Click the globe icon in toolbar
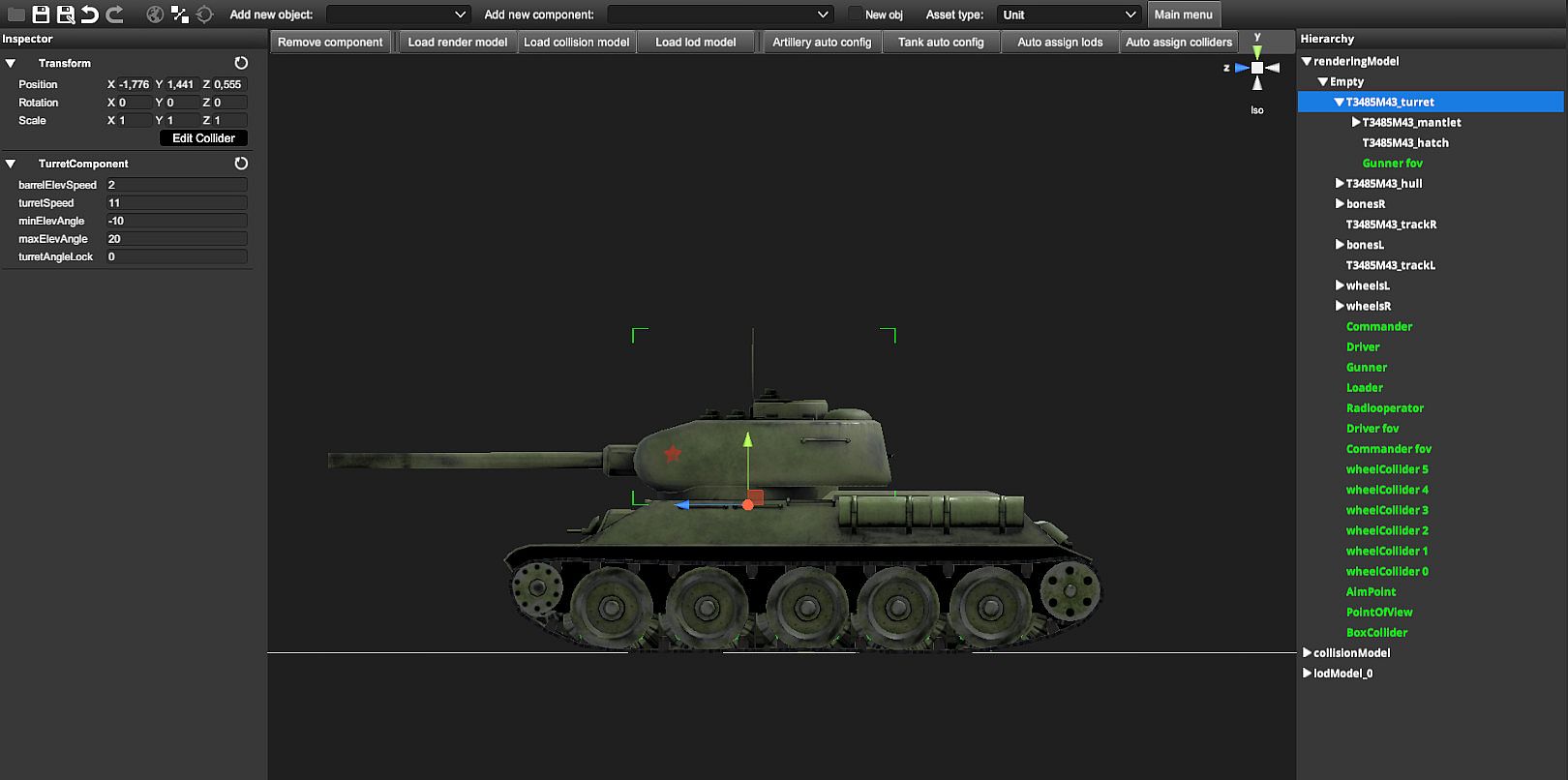 click(x=155, y=15)
